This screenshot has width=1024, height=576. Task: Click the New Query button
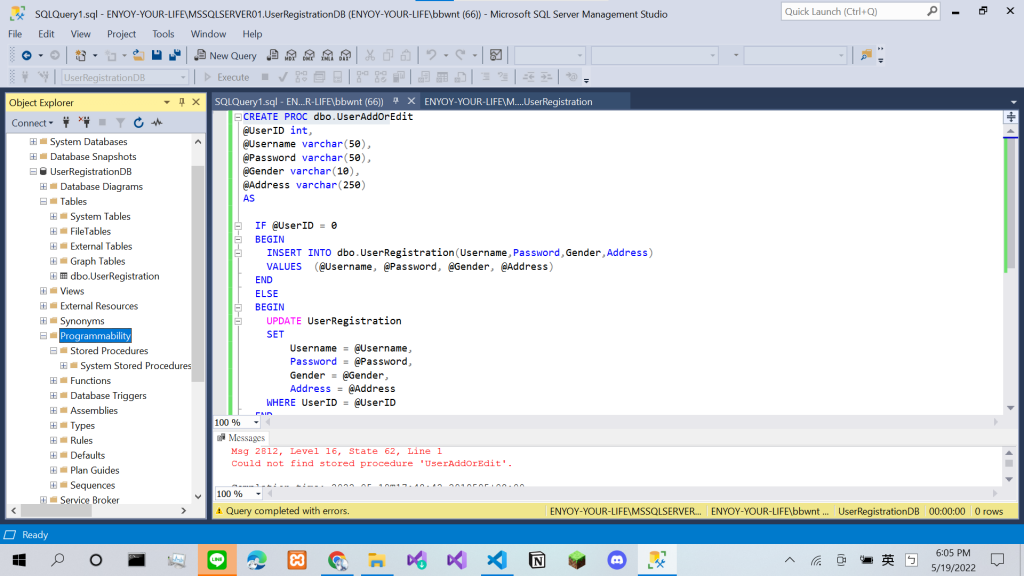[x=225, y=56]
